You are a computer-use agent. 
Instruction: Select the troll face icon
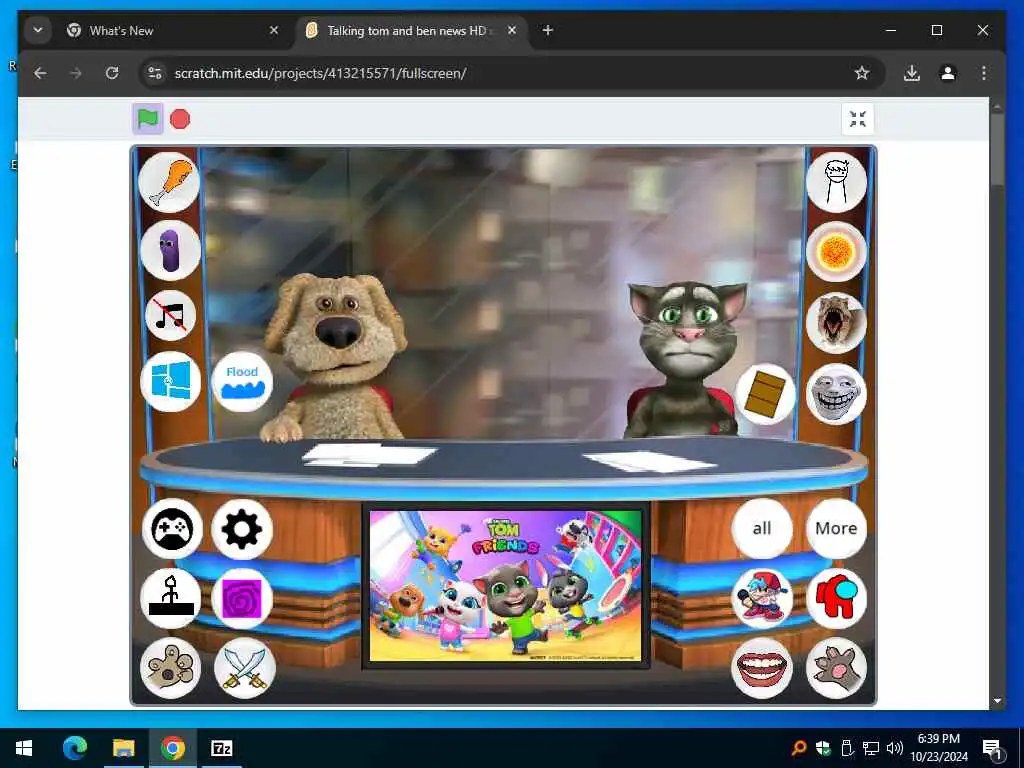[837, 394]
